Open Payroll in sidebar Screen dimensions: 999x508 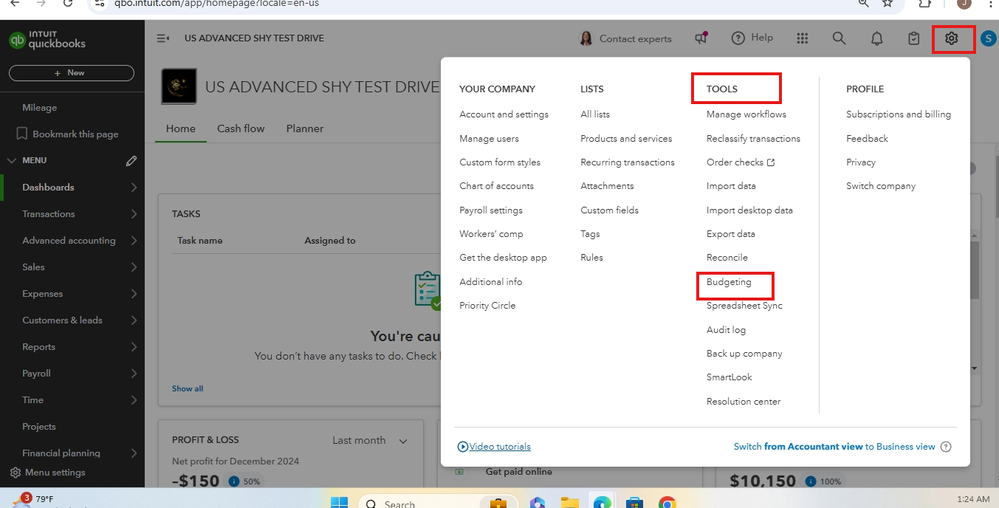pyautogui.click(x=36, y=374)
